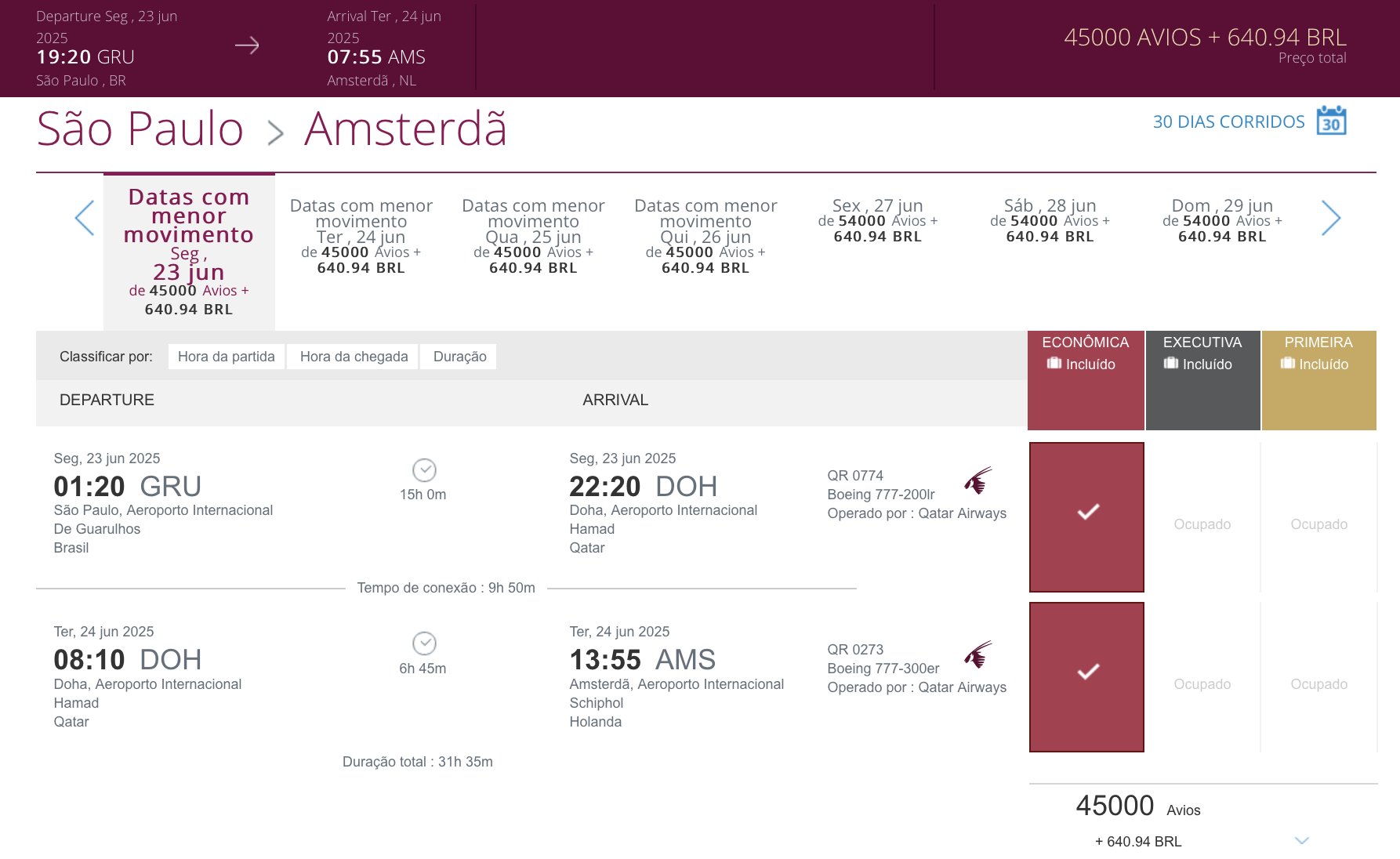
Task: Click clock icon for 6h 45m flight
Action: 424,643
